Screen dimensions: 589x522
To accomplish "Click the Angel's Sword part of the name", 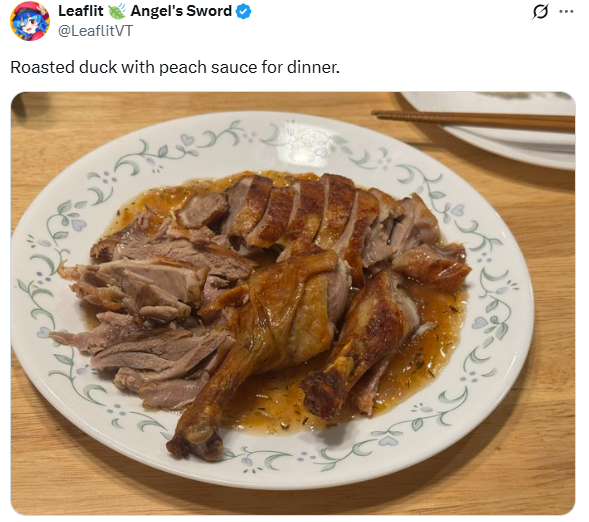I will coord(181,11).
